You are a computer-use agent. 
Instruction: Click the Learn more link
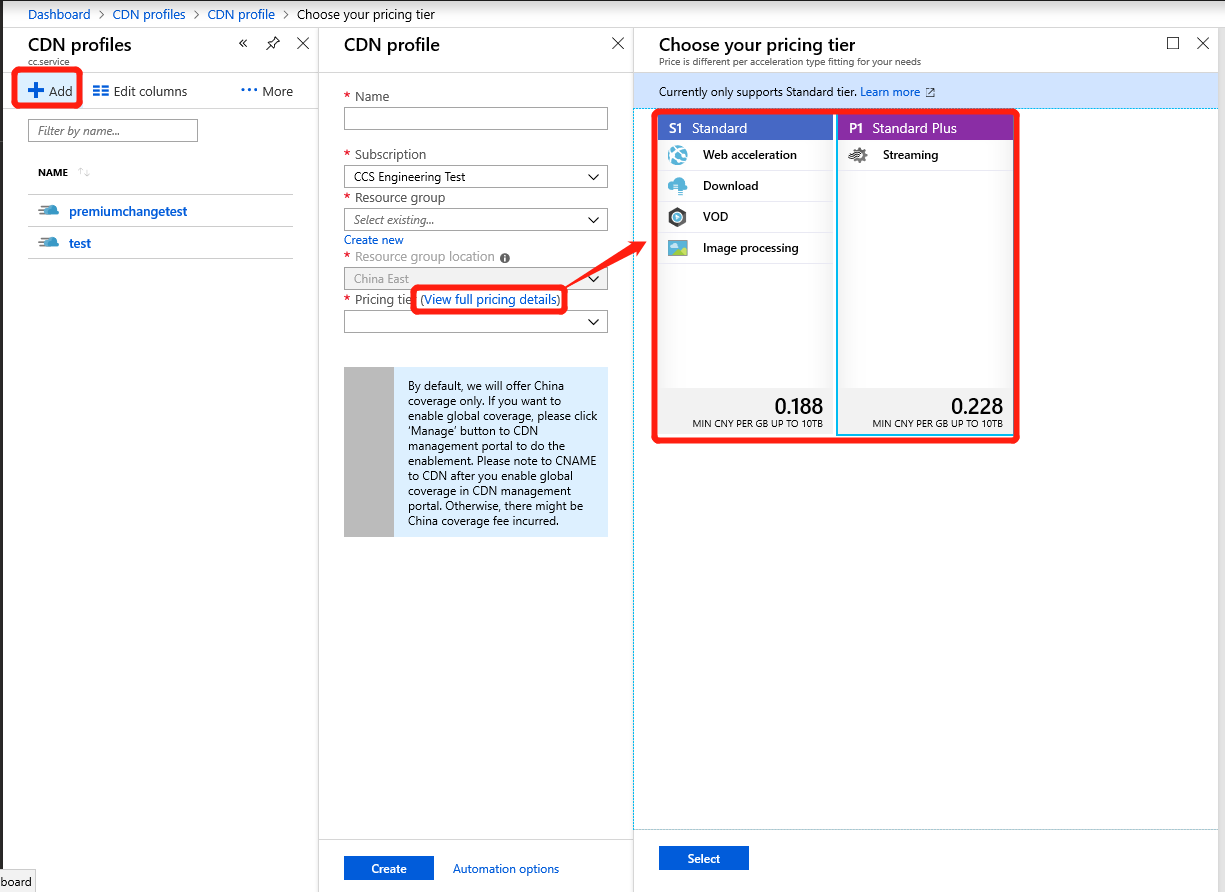pyautogui.click(x=897, y=92)
